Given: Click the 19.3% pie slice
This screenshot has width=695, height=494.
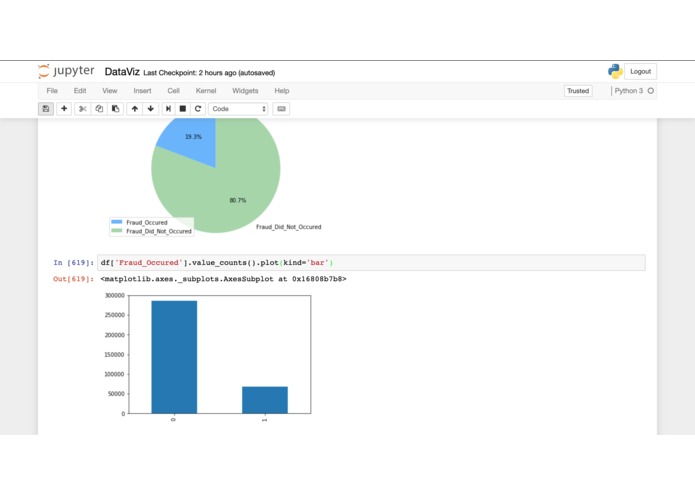Looking at the screenshot, I should (x=191, y=140).
